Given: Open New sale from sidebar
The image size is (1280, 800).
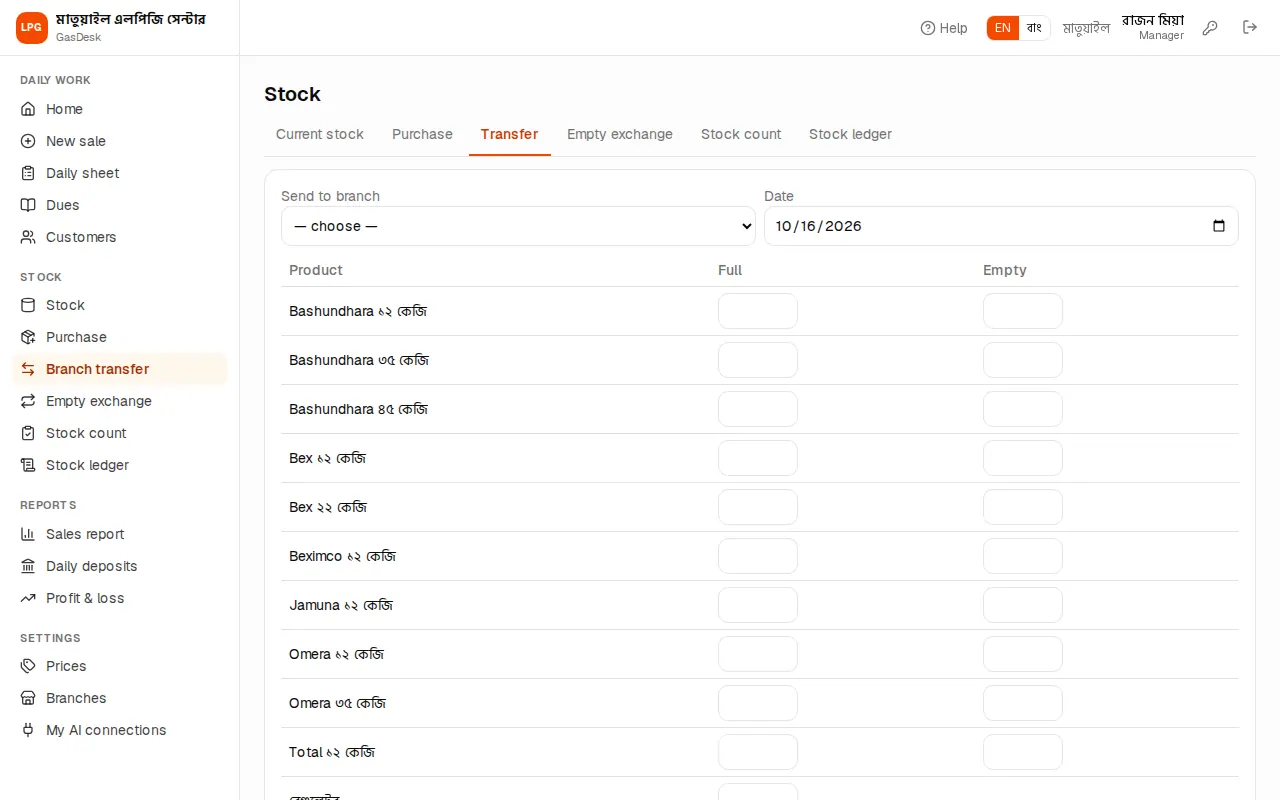Looking at the screenshot, I should 120,141.
